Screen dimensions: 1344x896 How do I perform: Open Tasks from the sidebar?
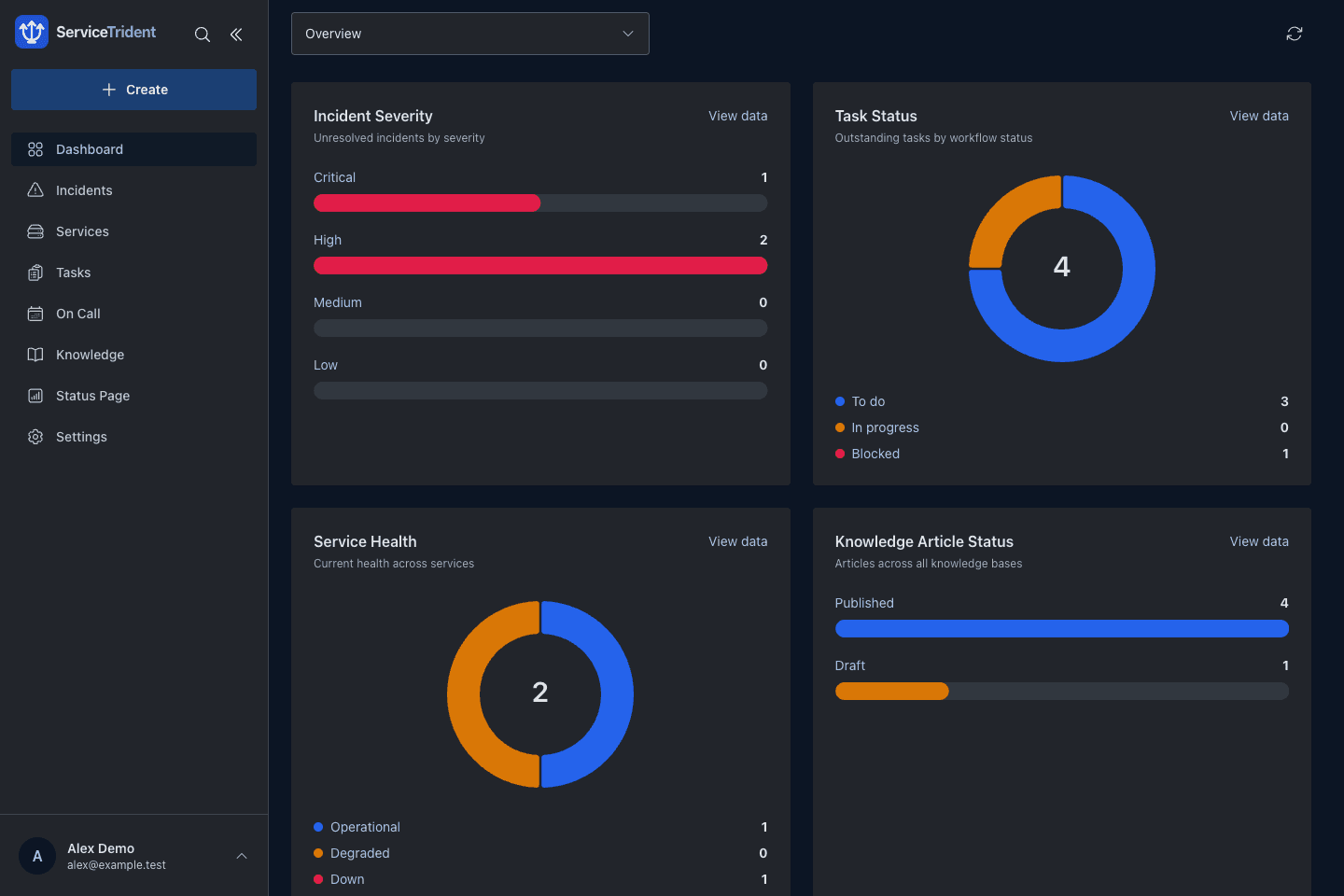click(x=133, y=273)
